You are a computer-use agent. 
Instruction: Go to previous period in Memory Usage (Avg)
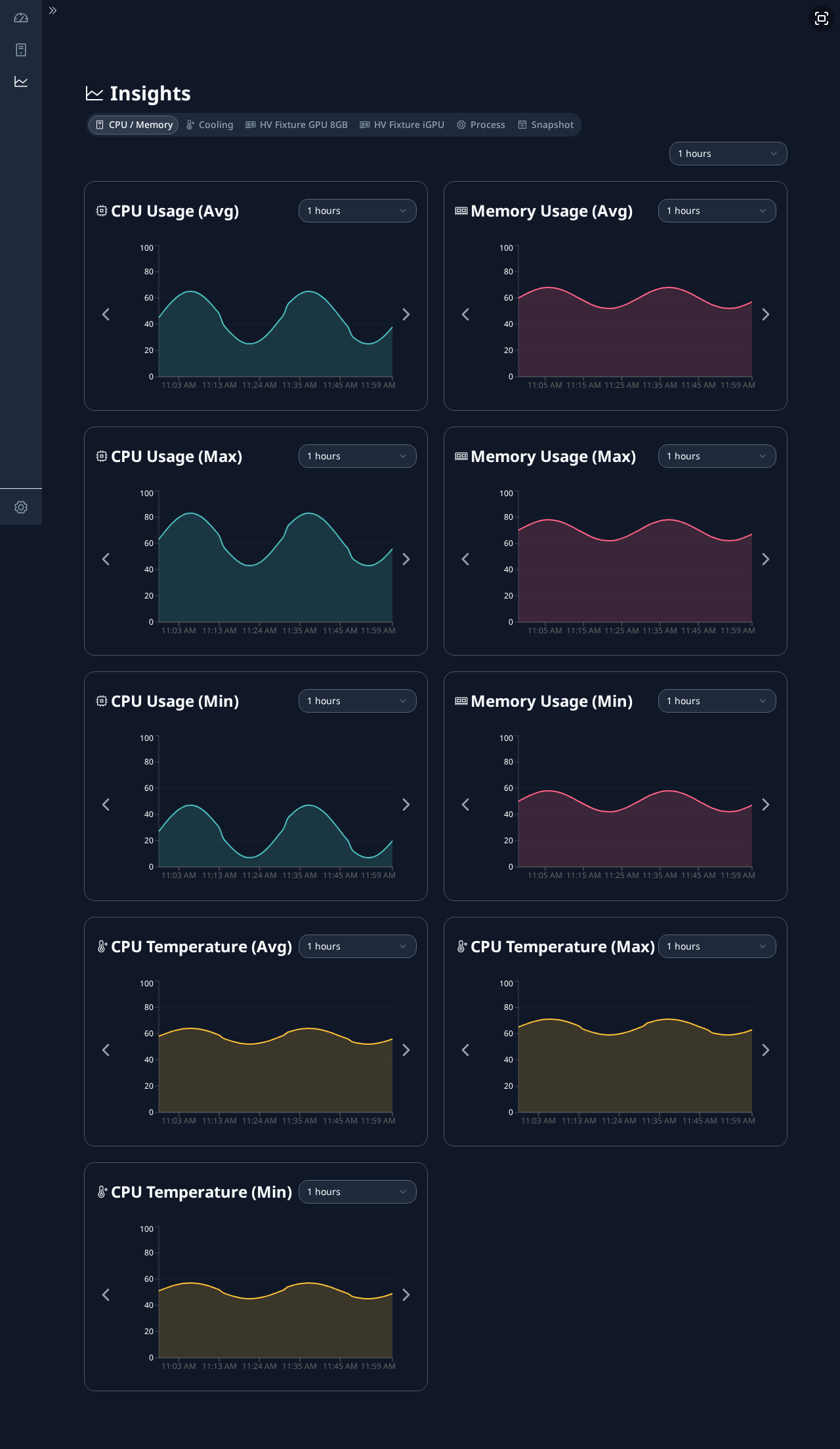coord(465,314)
